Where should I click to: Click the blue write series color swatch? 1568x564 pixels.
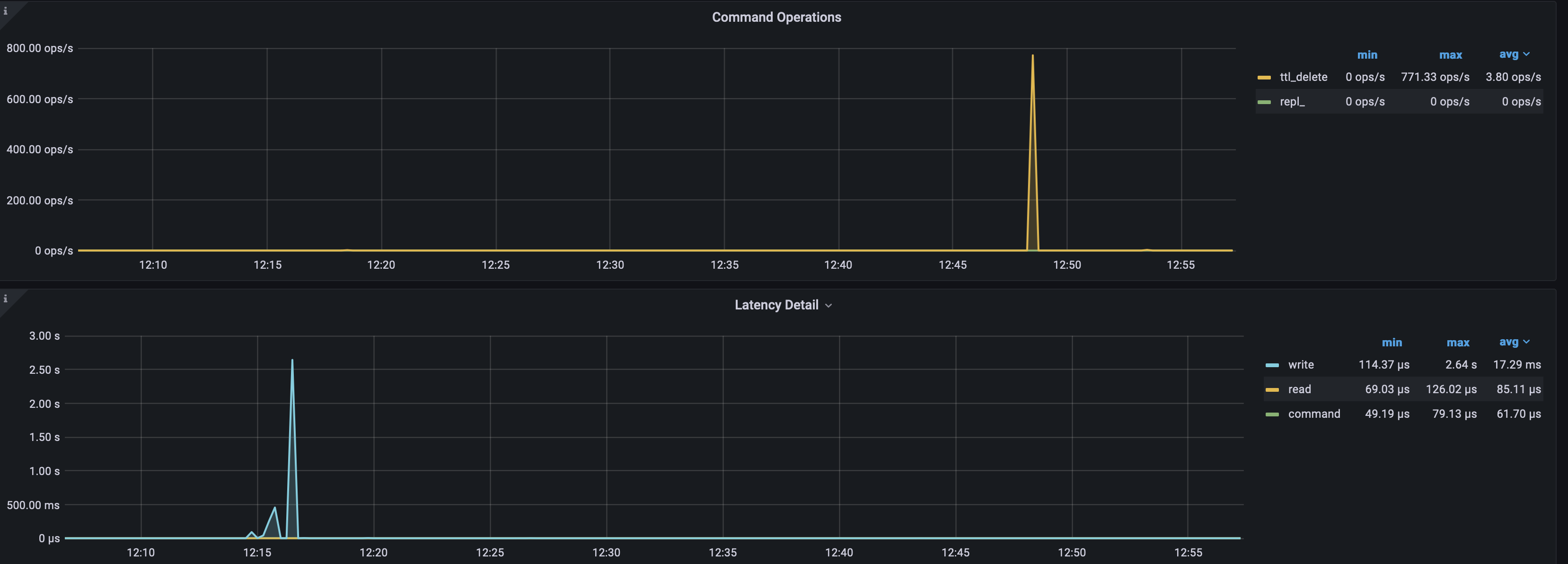pyautogui.click(x=1271, y=366)
